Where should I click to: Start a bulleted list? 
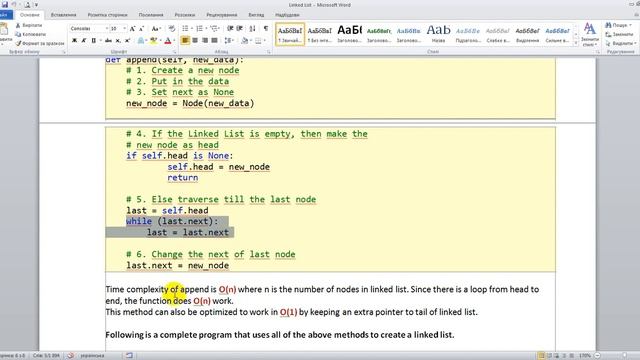pyautogui.click(x=185, y=29)
